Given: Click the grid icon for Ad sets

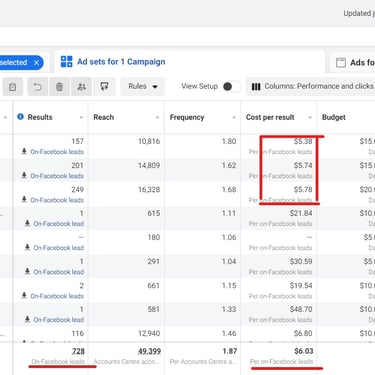Looking at the screenshot, I should coord(66,62).
